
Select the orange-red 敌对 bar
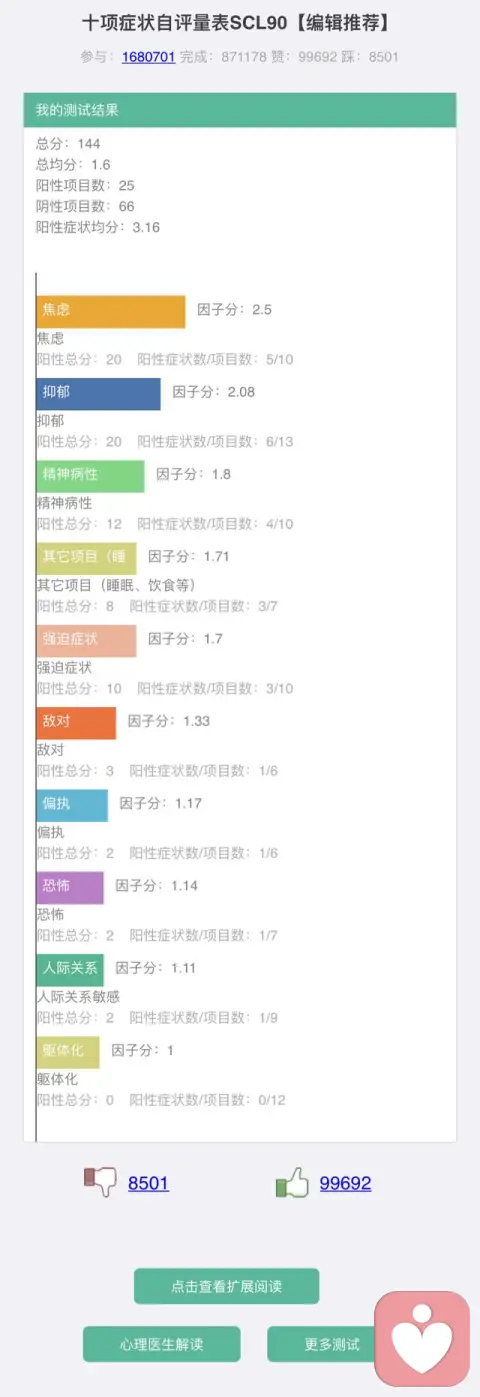pos(77,722)
